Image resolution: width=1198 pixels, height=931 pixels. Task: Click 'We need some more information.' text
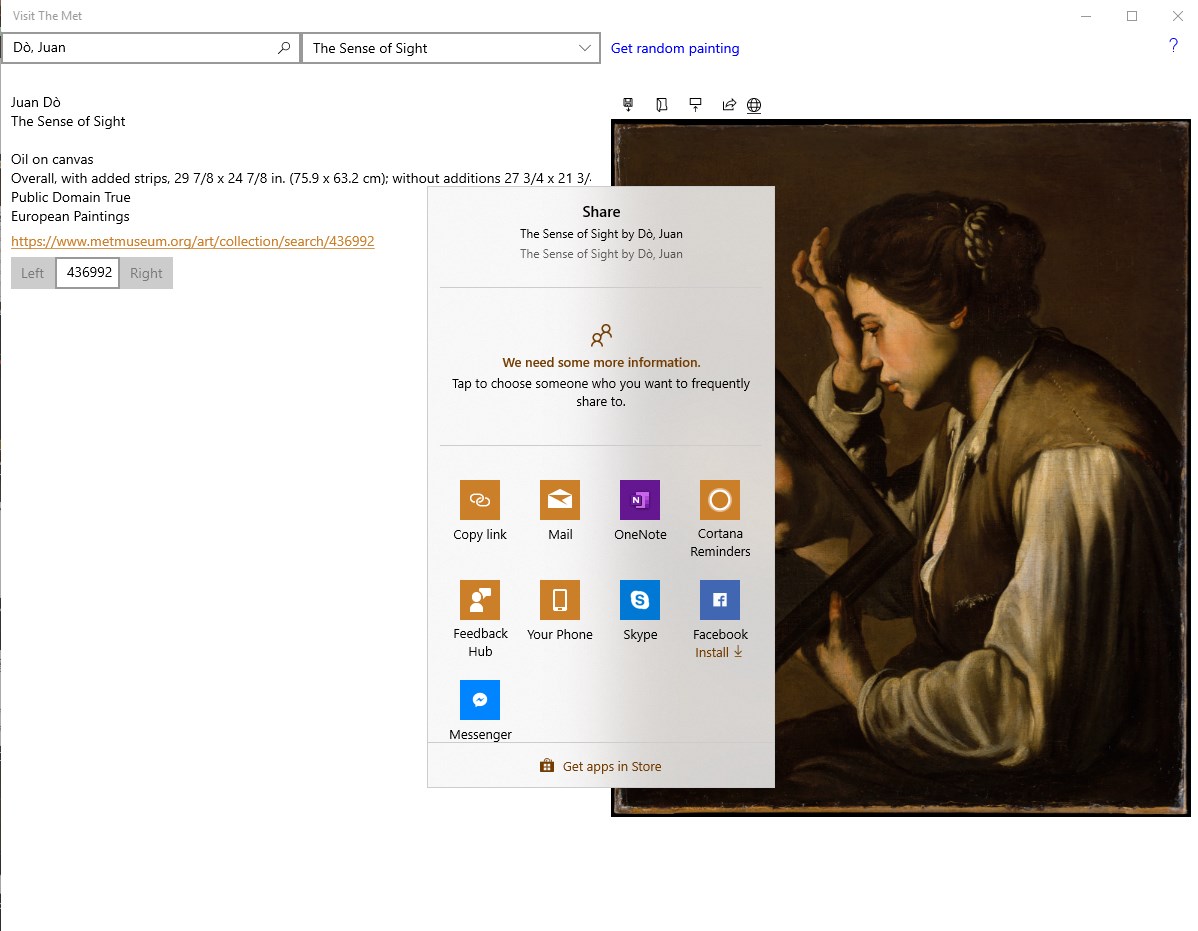(601, 362)
